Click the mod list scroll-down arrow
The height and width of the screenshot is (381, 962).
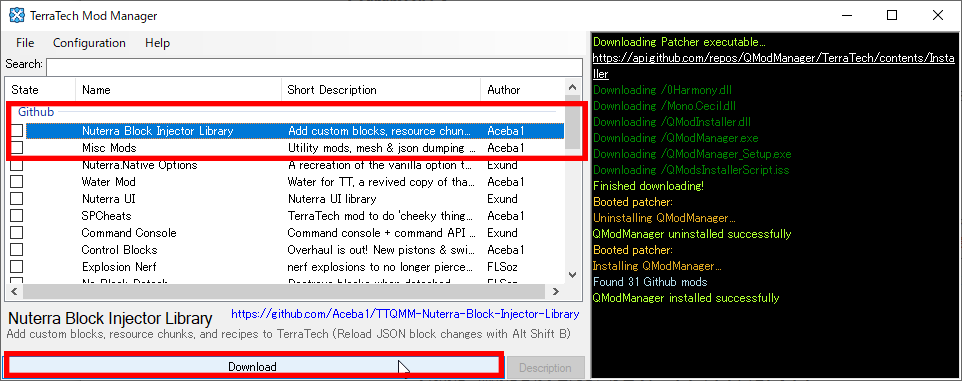click(572, 275)
